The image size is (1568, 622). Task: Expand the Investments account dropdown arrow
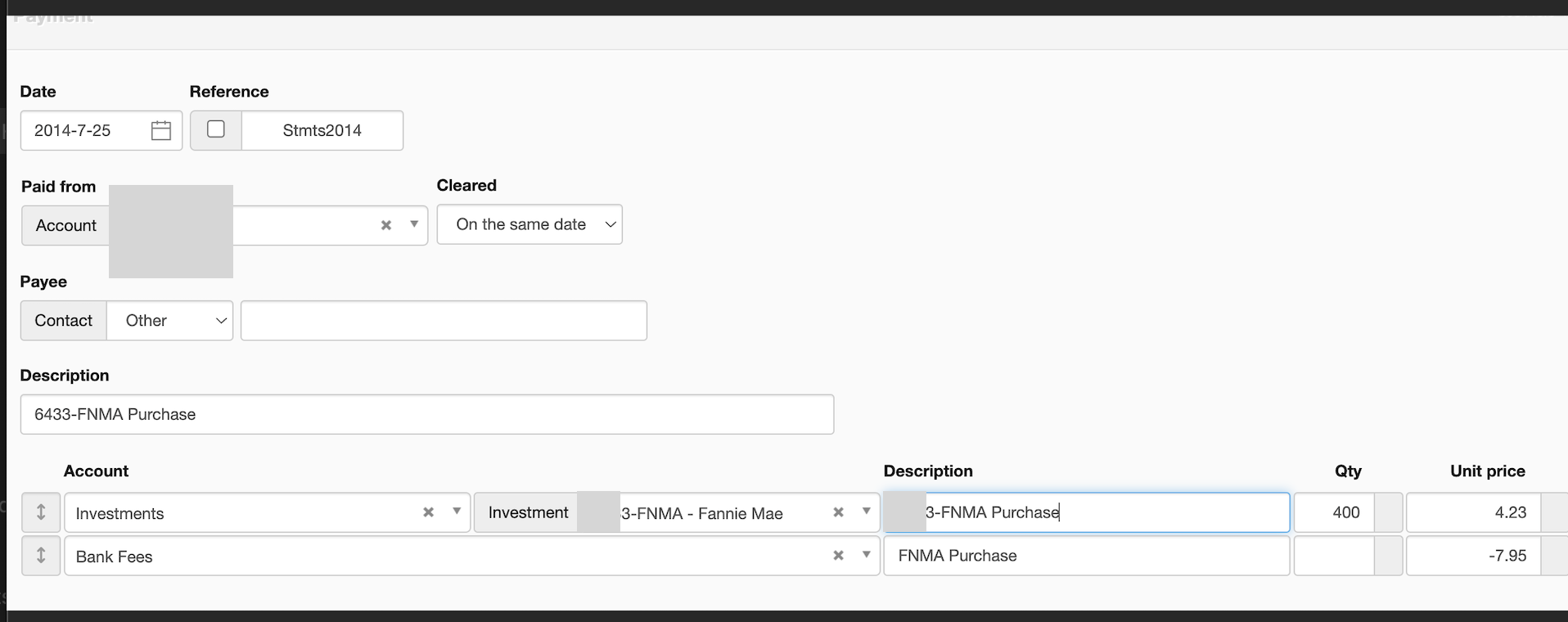coord(457,512)
